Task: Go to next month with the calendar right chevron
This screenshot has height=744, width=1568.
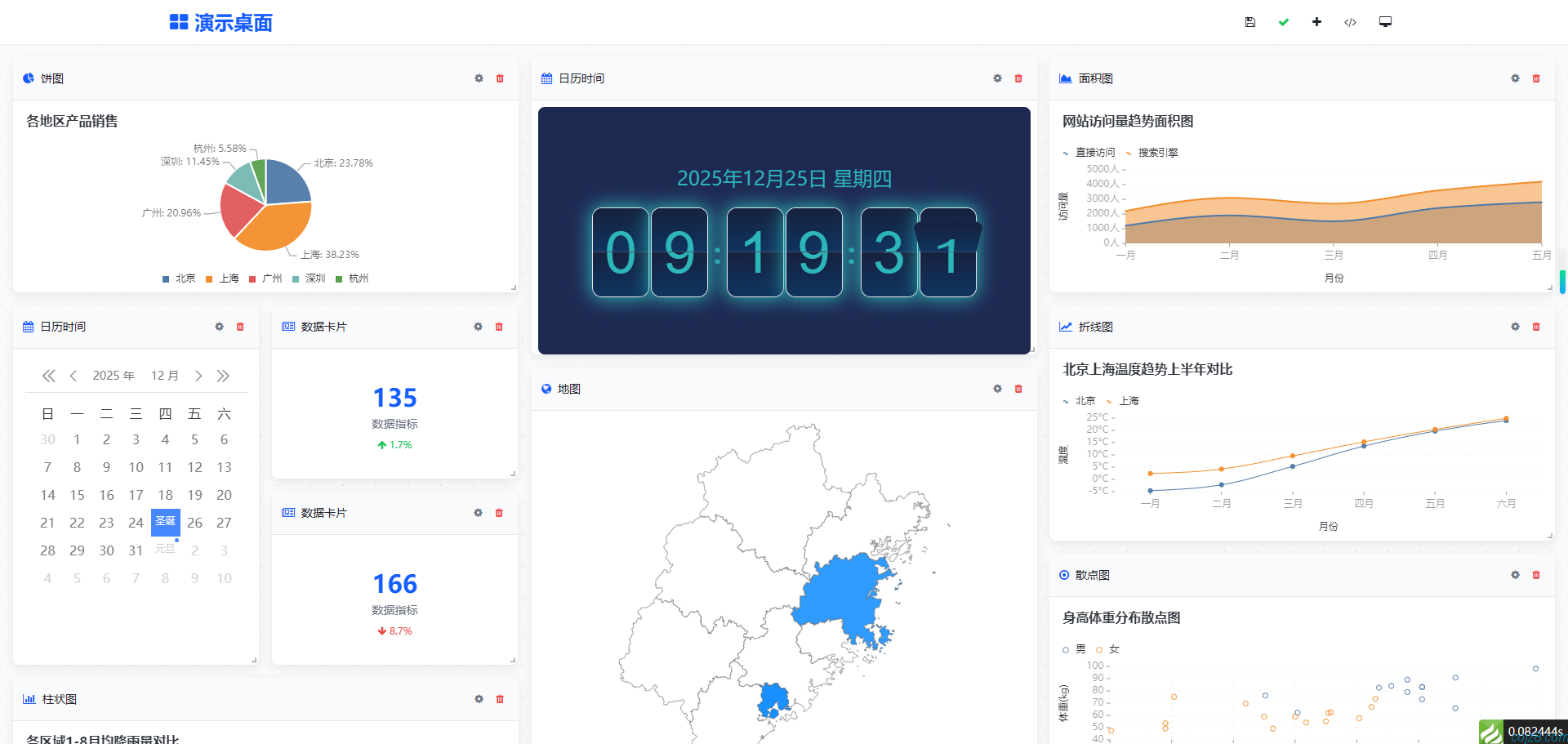Action: click(198, 375)
